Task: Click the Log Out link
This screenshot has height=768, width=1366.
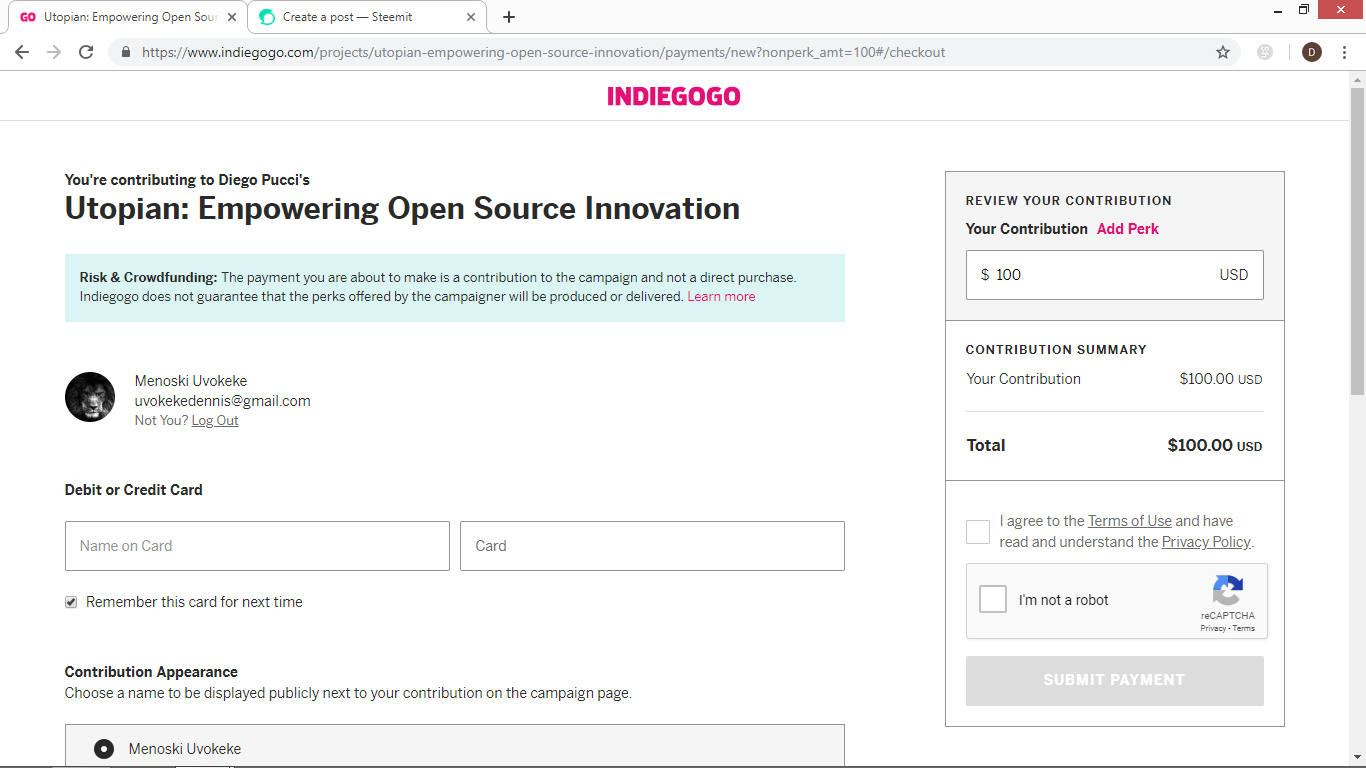Action: coord(215,421)
